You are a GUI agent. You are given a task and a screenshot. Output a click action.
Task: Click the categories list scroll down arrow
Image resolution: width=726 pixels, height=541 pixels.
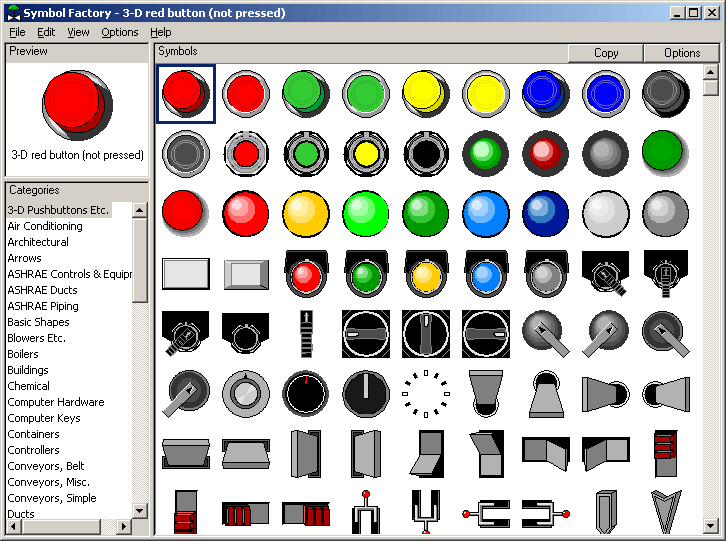click(x=140, y=510)
